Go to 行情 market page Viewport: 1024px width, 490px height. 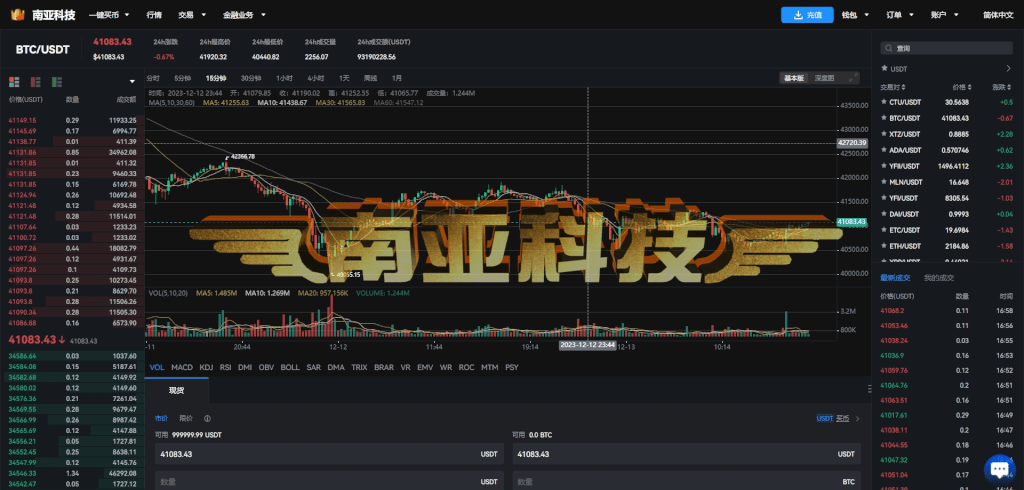coord(153,14)
